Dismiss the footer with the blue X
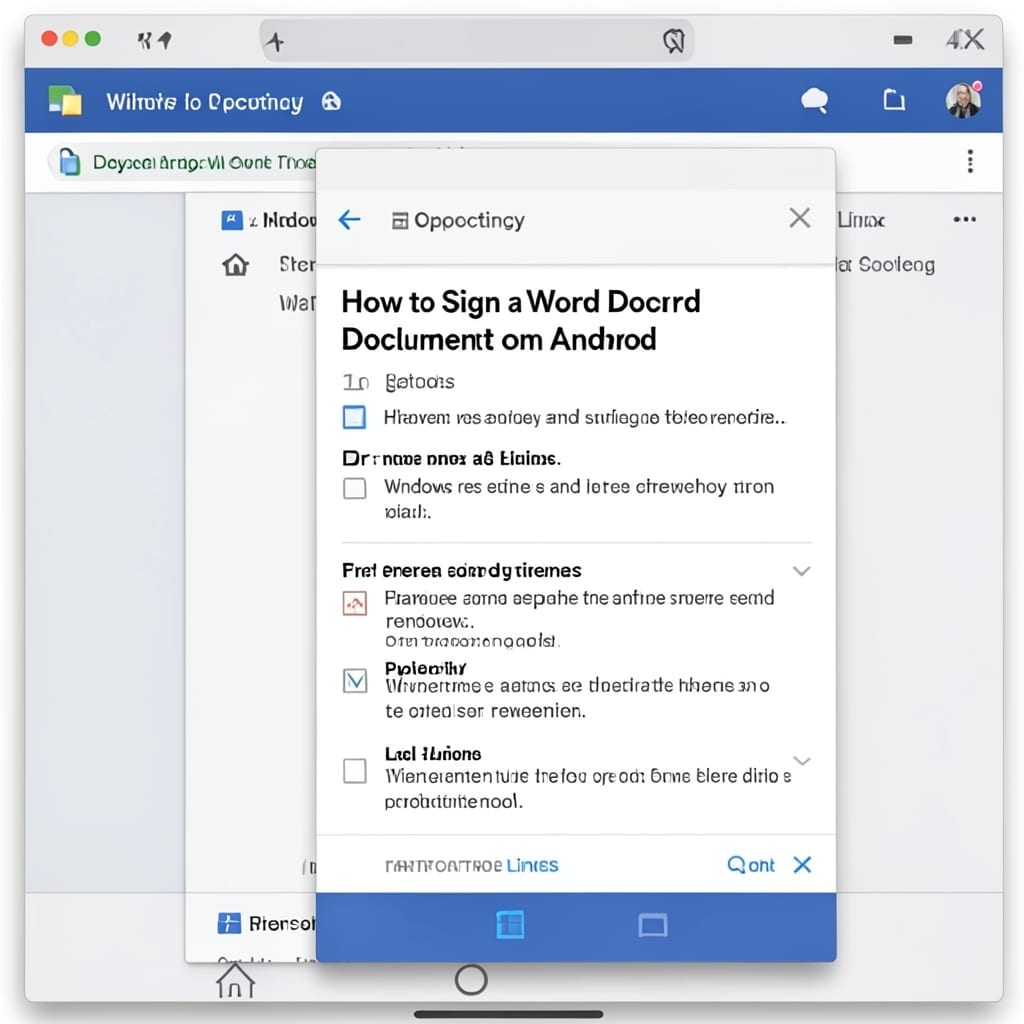Viewport: 1024px width, 1024px height. pyautogui.click(x=802, y=865)
